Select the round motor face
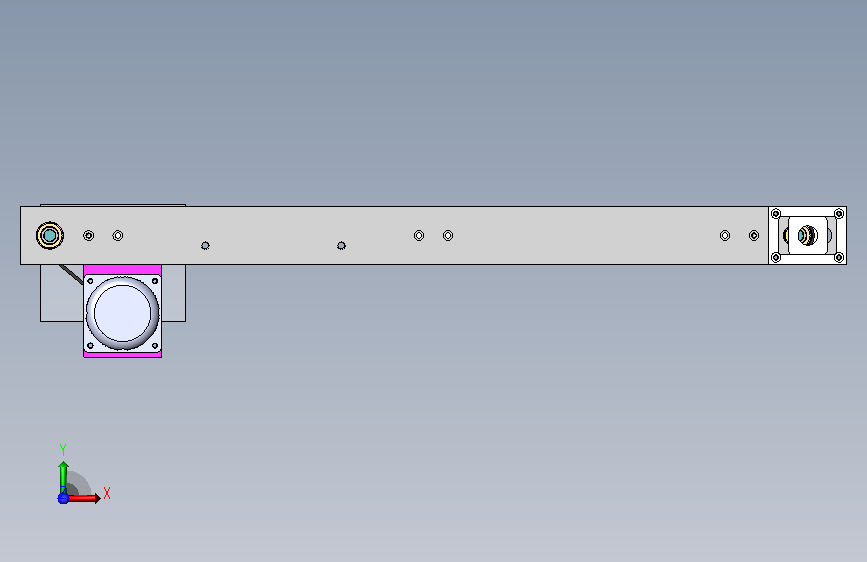 click(122, 313)
